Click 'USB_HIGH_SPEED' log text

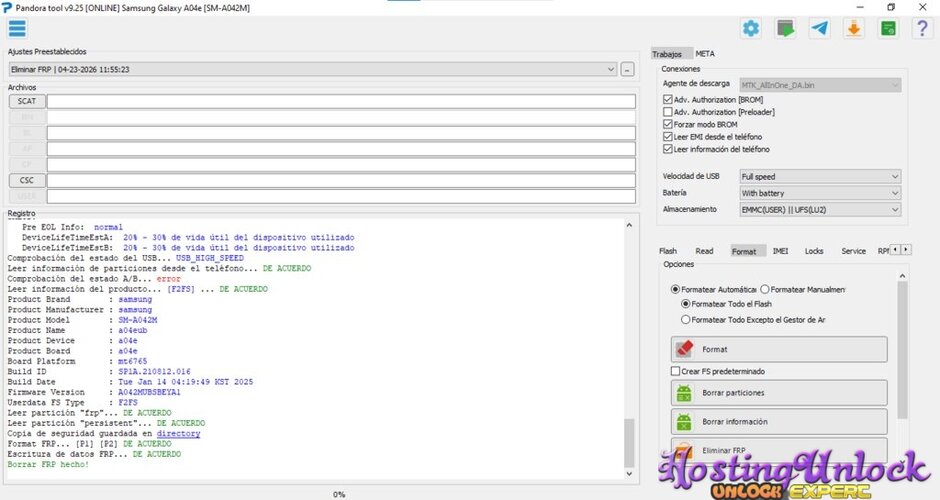coord(210,258)
